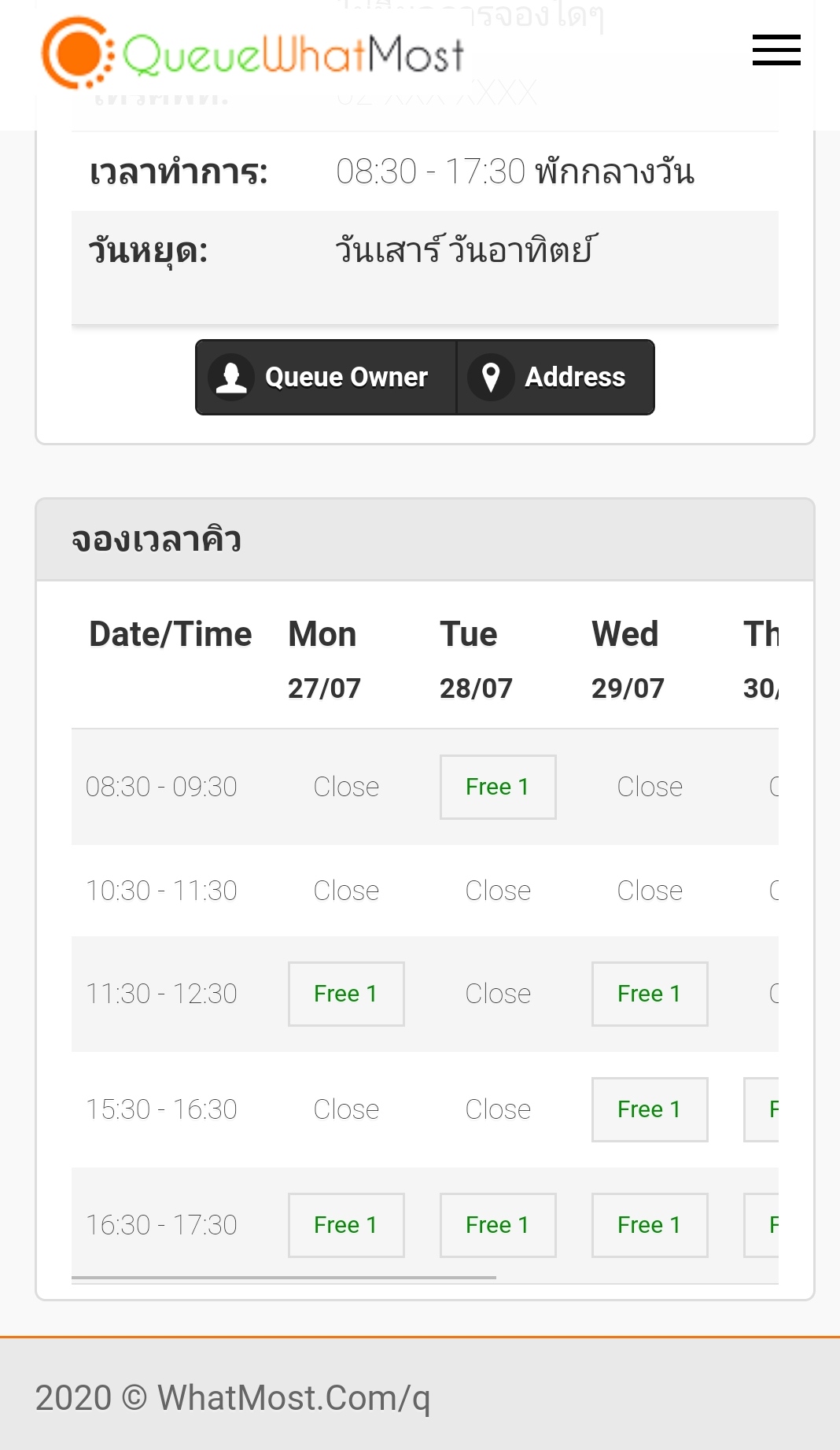The width and height of the screenshot is (840, 1450).
Task: Click the QueueWhatMost logo text
Action: 293,55
